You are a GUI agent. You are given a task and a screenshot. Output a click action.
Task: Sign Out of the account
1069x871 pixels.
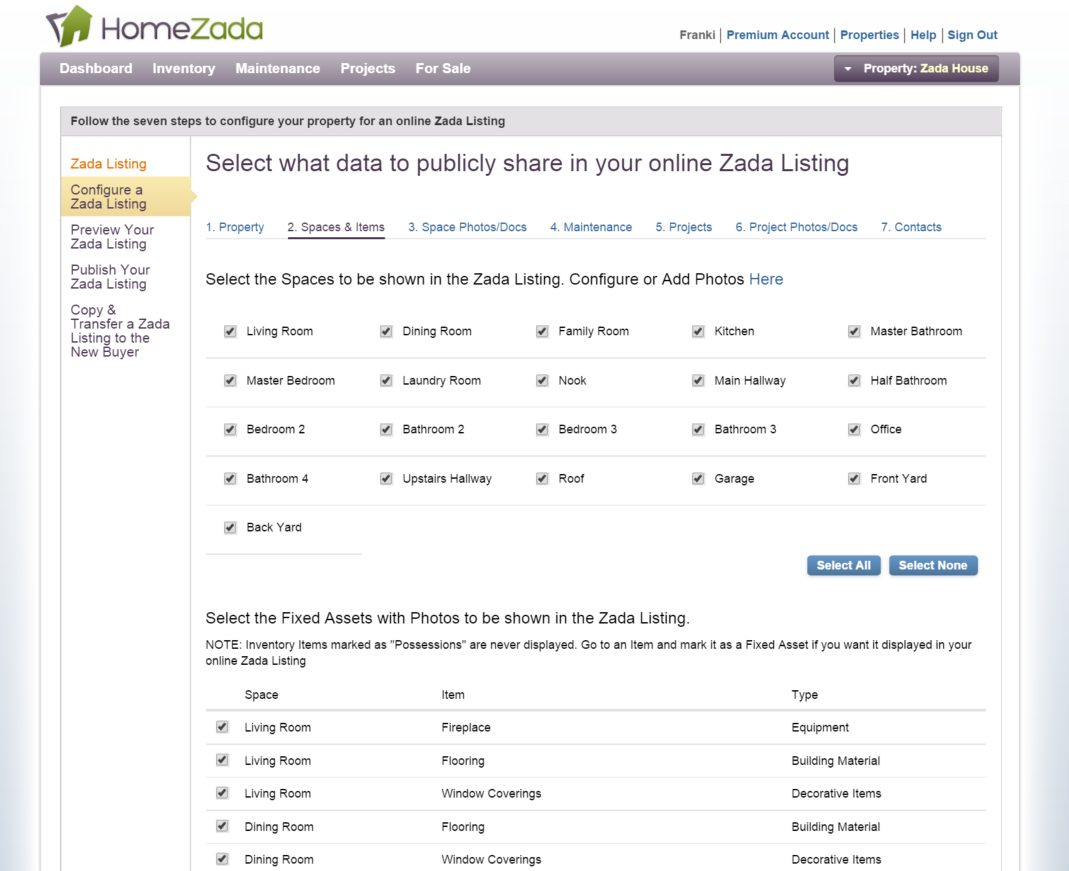pos(972,35)
